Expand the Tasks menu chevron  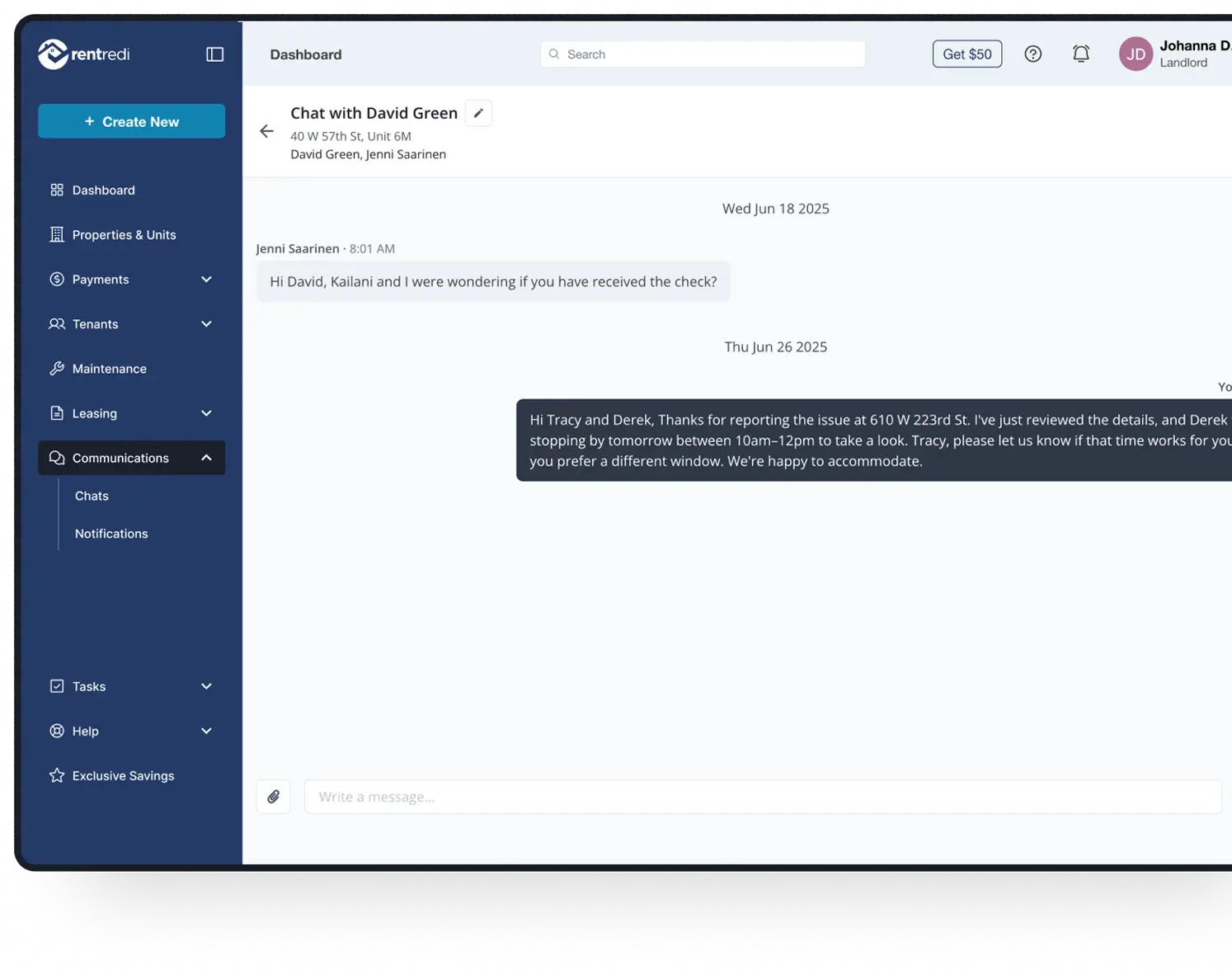point(206,686)
